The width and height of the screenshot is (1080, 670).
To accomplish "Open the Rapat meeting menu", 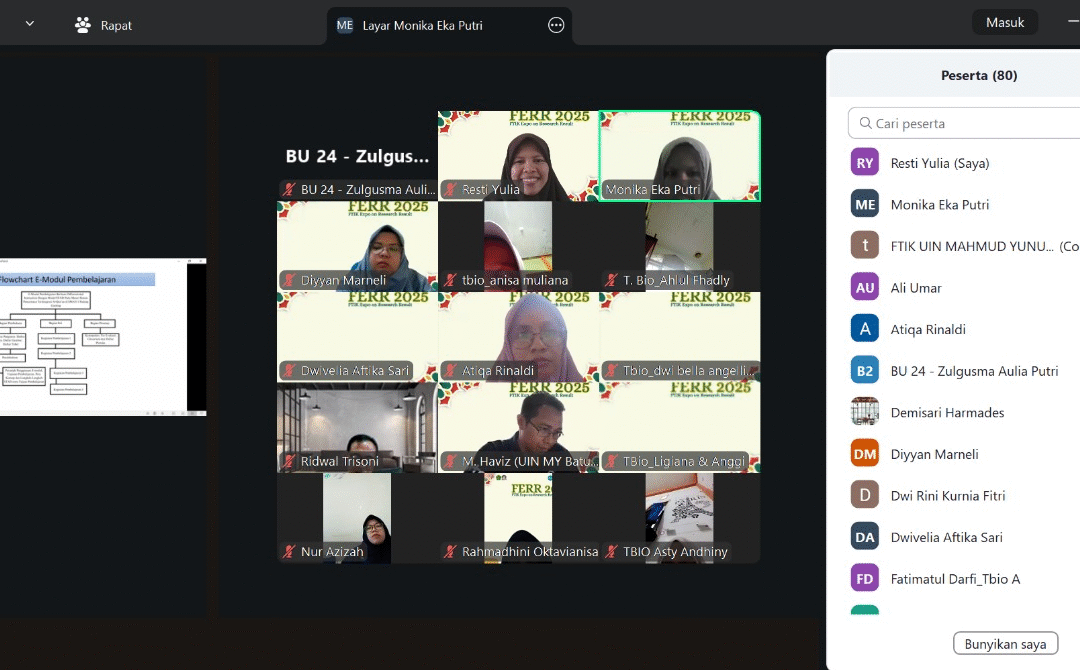I will tap(104, 25).
